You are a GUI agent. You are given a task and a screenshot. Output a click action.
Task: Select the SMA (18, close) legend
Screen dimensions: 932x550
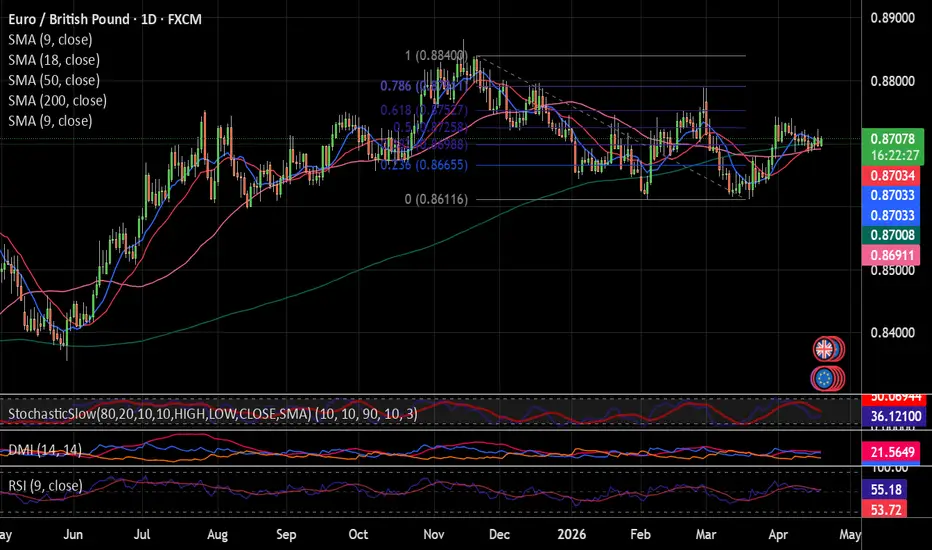tap(54, 59)
